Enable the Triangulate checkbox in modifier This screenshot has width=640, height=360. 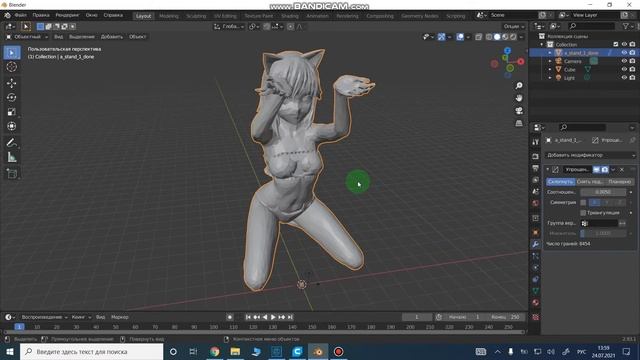click(583, 213)
